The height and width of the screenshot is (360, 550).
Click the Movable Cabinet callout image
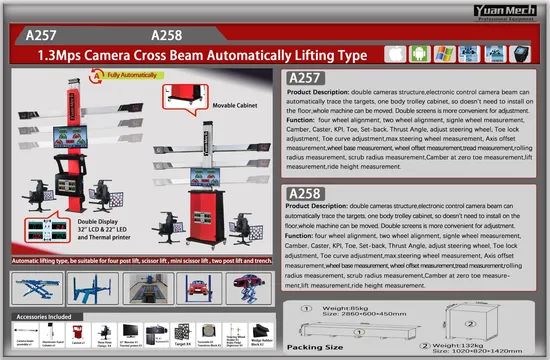(x=186, y=99)
